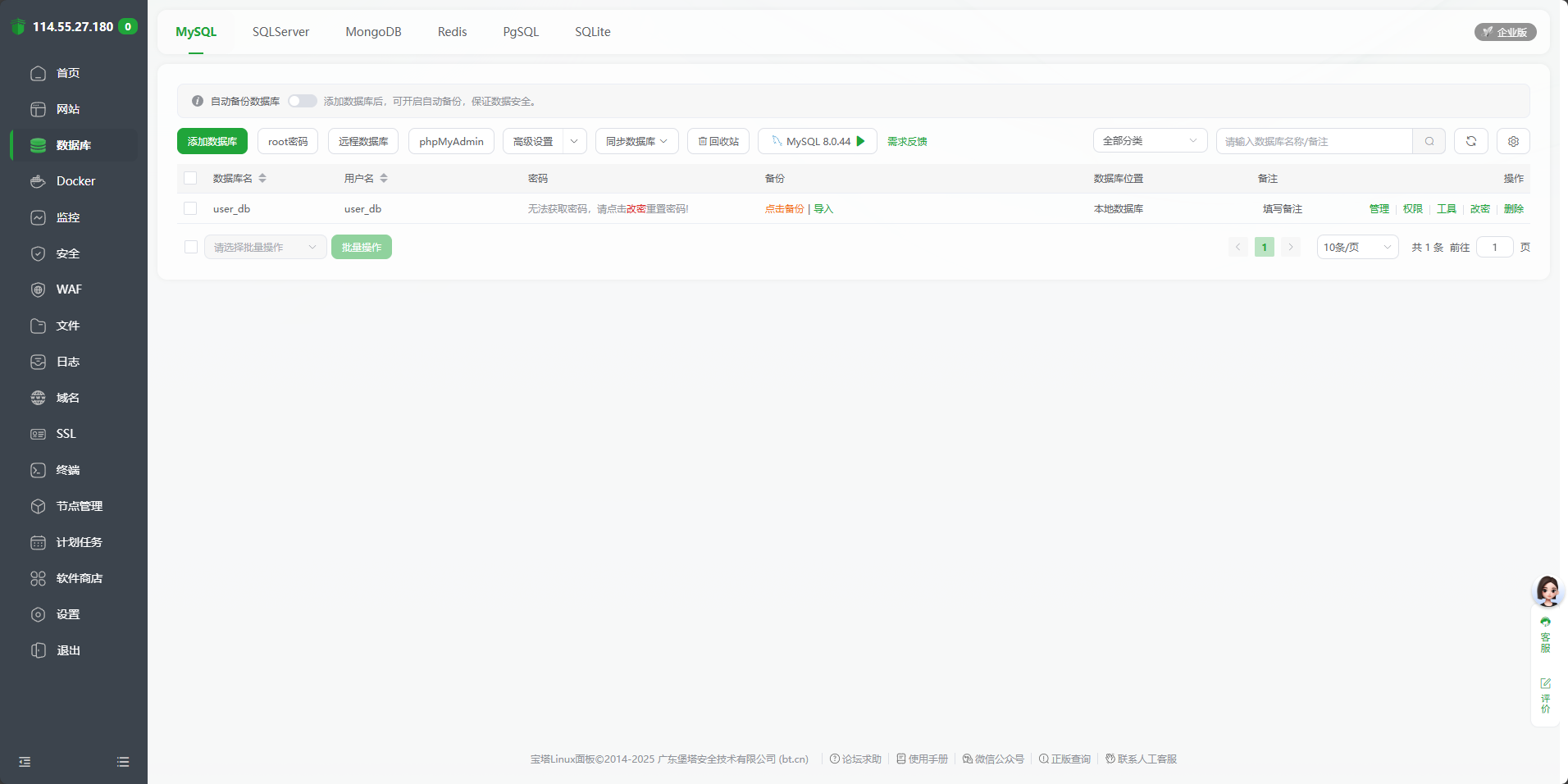Click 点击备份 to back up user_db
The width and height of the screenshot is (1568, 784).
[783, 208]
